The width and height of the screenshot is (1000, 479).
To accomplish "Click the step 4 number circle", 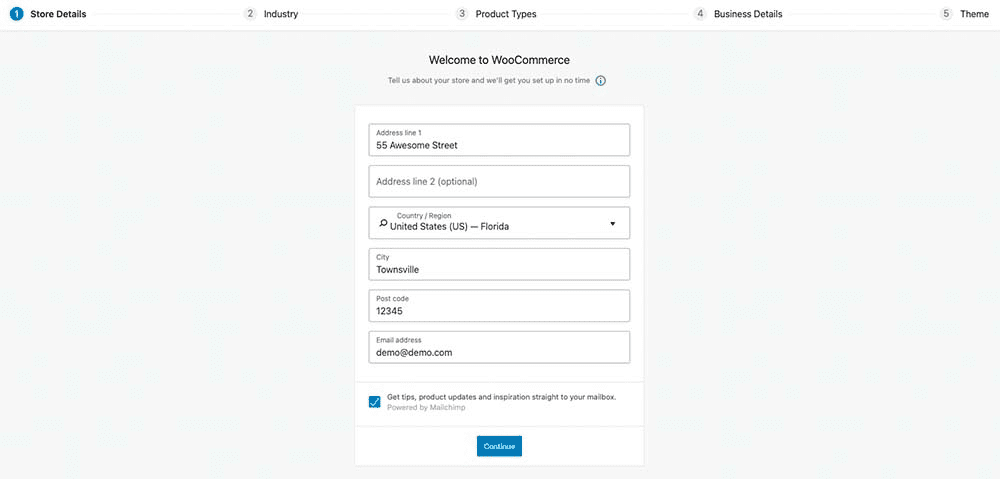I will point(700,14).
